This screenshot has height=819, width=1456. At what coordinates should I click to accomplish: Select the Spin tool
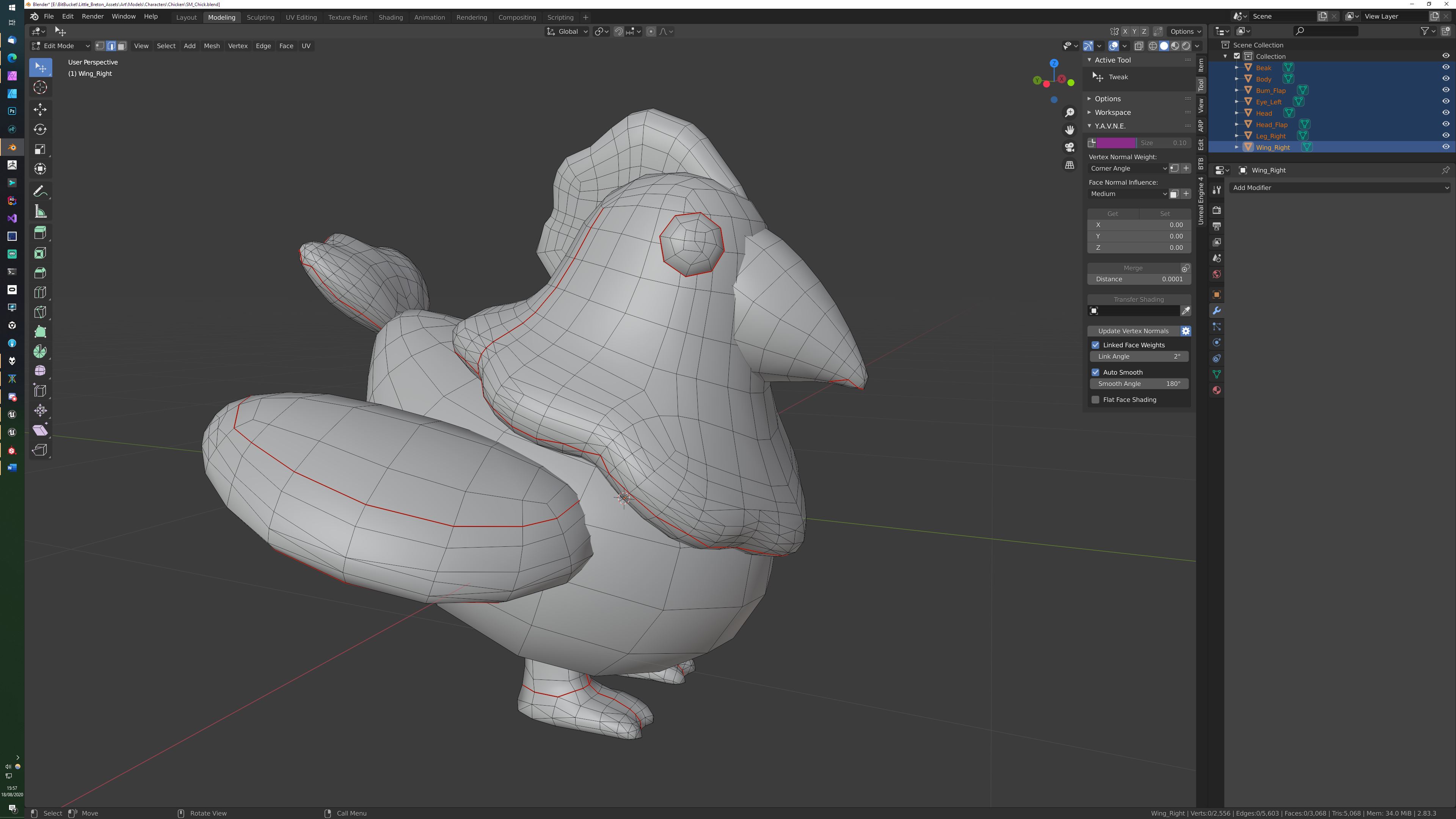(x=40, y=351)
